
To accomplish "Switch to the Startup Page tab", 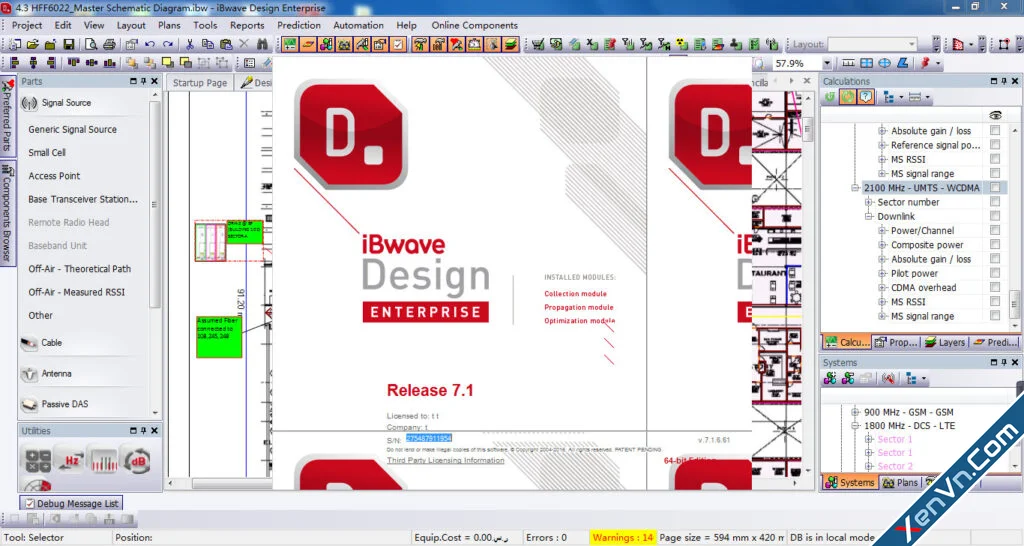I will coord(200,82).
